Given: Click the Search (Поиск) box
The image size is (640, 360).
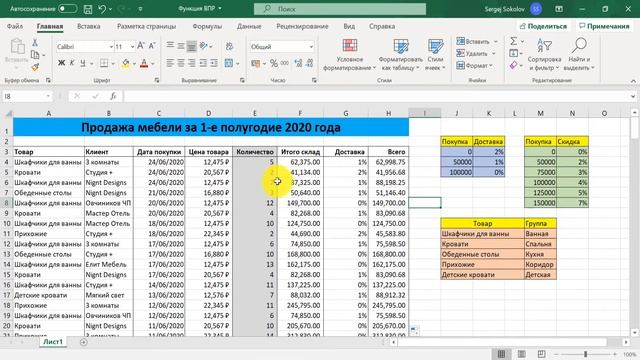Looking at the screenshot, I should [340, 9].
